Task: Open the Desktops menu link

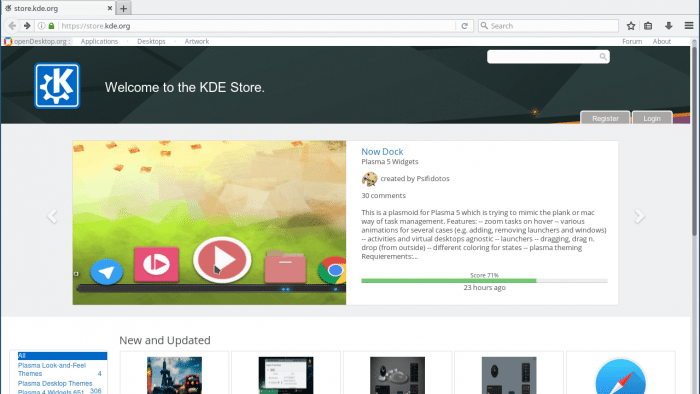Action: pyautogui.click(x=151, y=41)
